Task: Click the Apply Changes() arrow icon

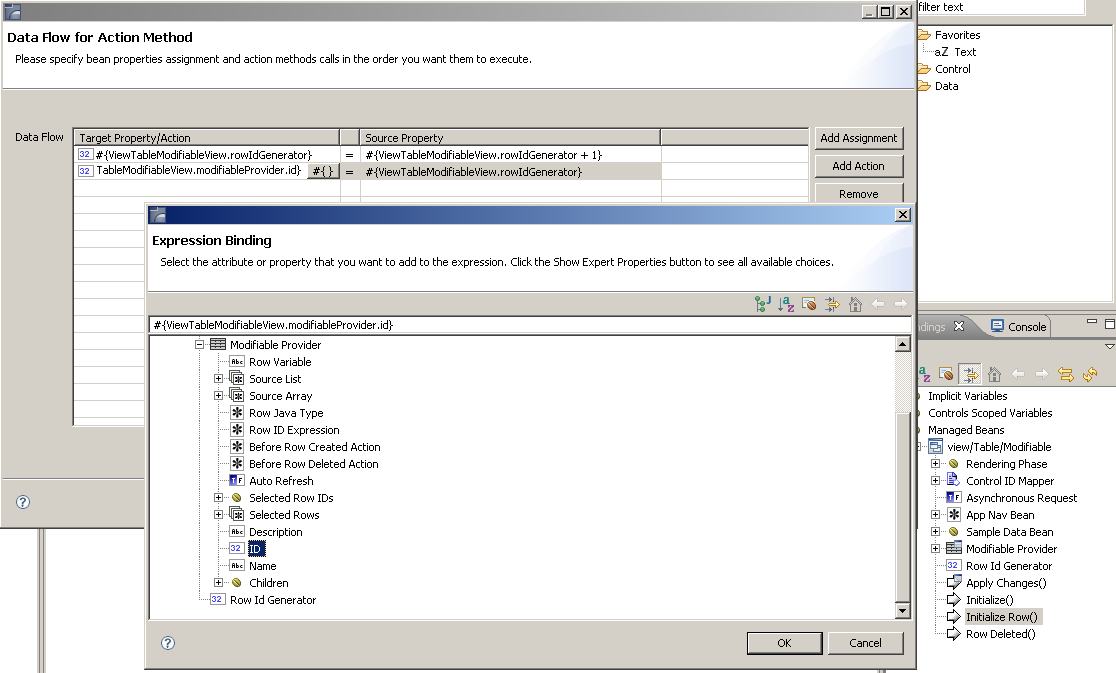Action: click(954, 583)
